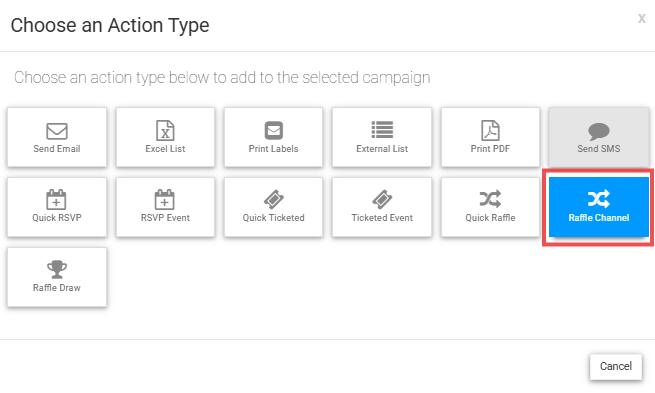Image resolution: width=655 pixels, height=393 pixels.
Task: Click the Cancel button
Action: (616, 367)
